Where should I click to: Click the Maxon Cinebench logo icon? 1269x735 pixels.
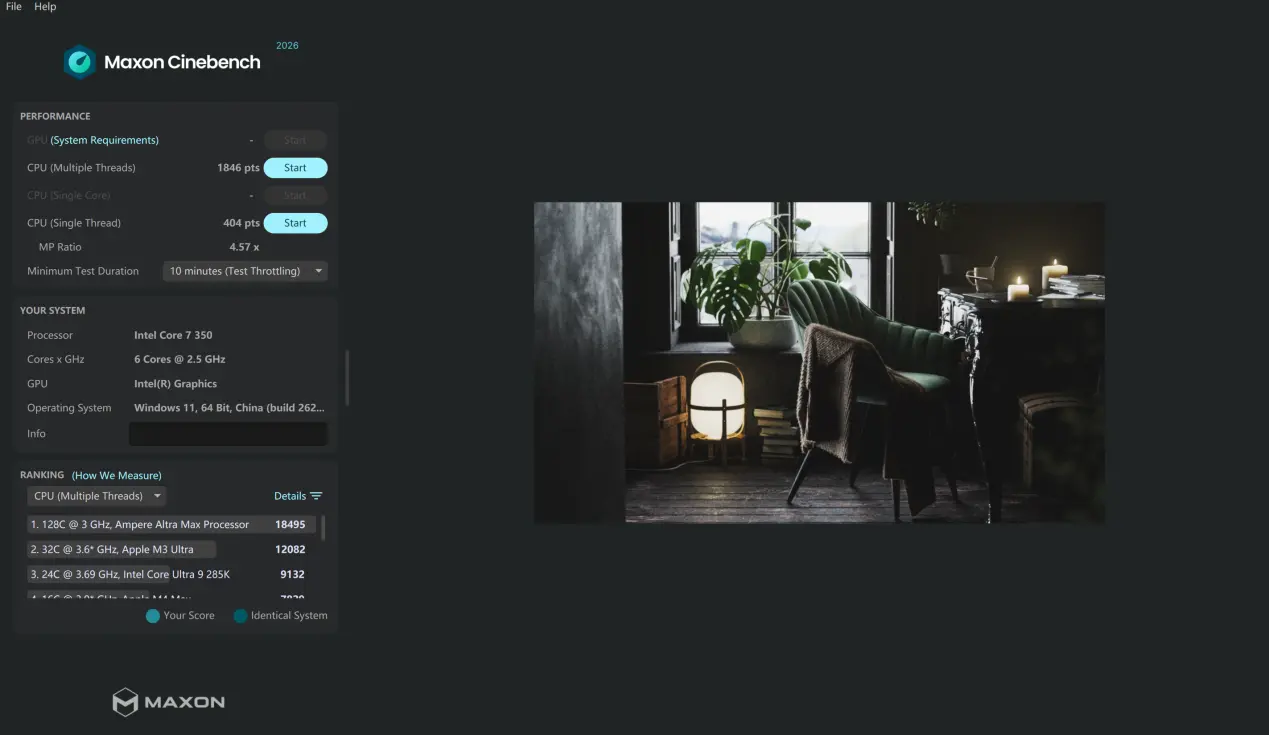tap(80, 62)
